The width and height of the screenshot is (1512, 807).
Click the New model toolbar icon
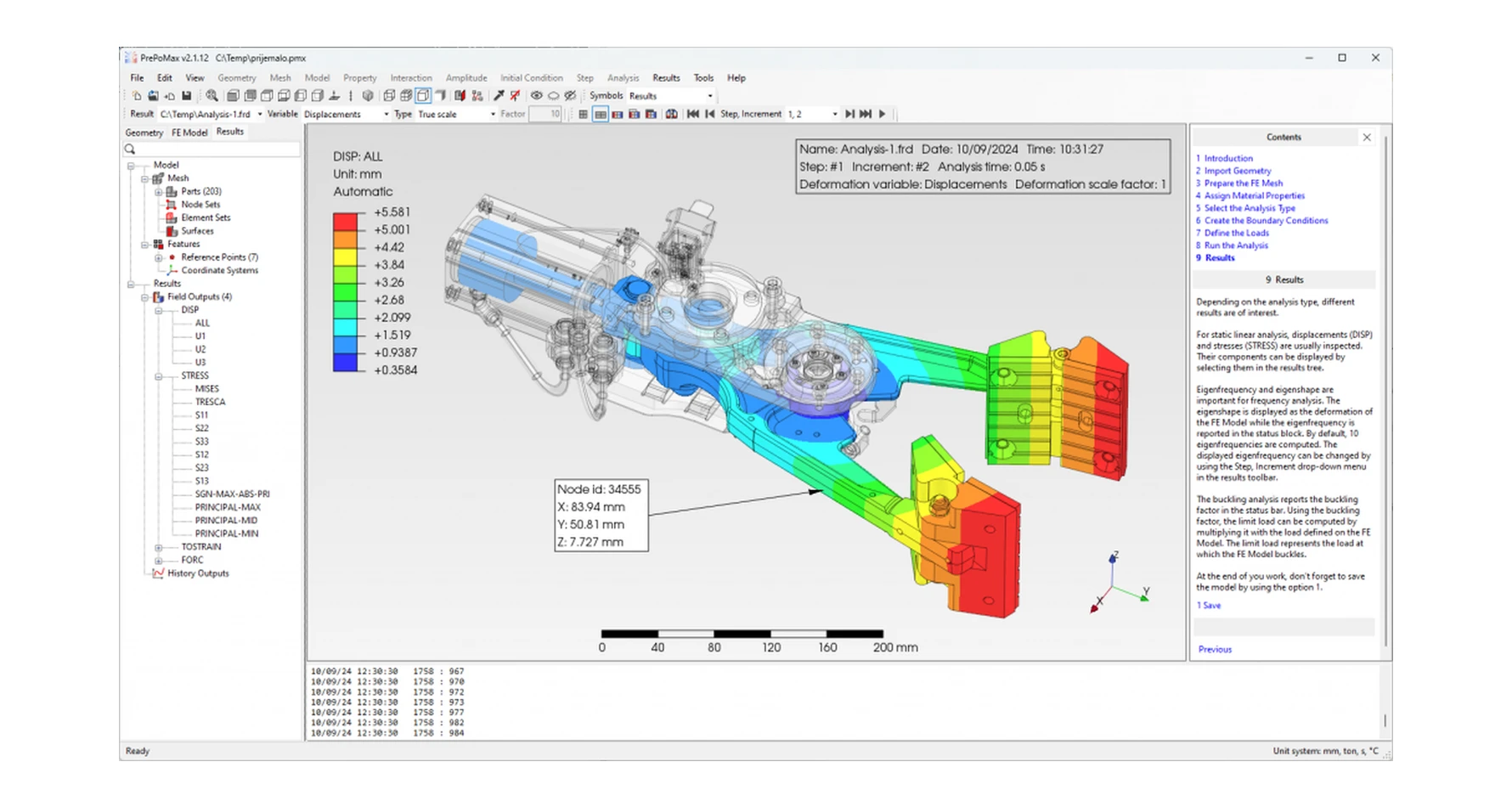coord(137,96)
